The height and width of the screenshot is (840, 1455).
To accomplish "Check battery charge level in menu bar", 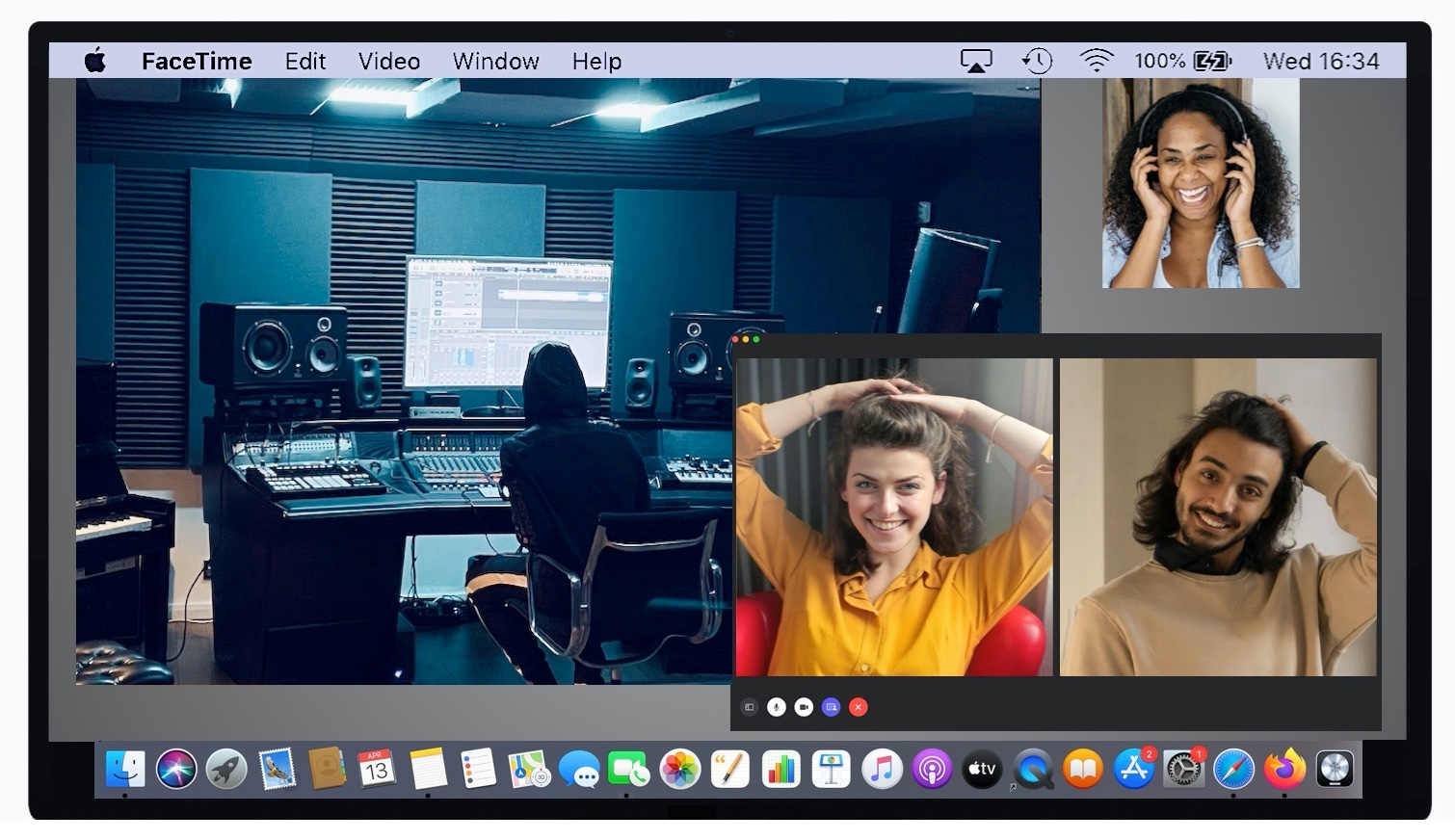I will (1183, 60).
